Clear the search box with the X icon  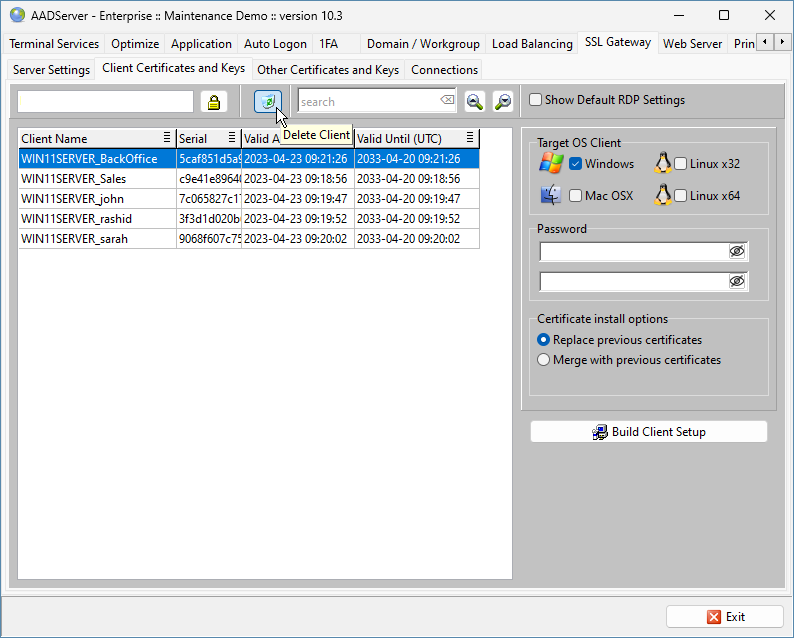click(x=447, y=101)
